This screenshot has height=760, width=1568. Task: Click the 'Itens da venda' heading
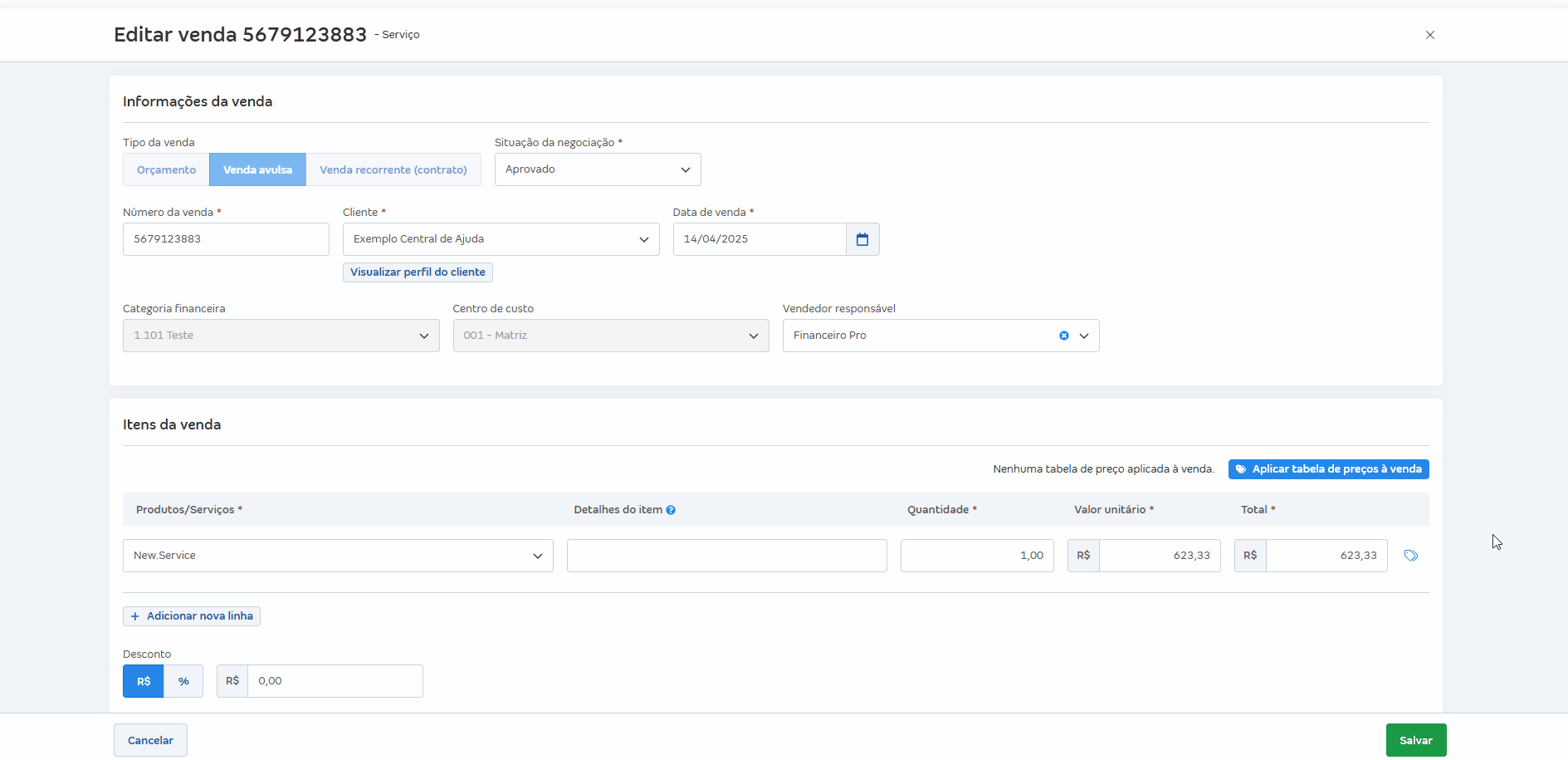(172, 424)
